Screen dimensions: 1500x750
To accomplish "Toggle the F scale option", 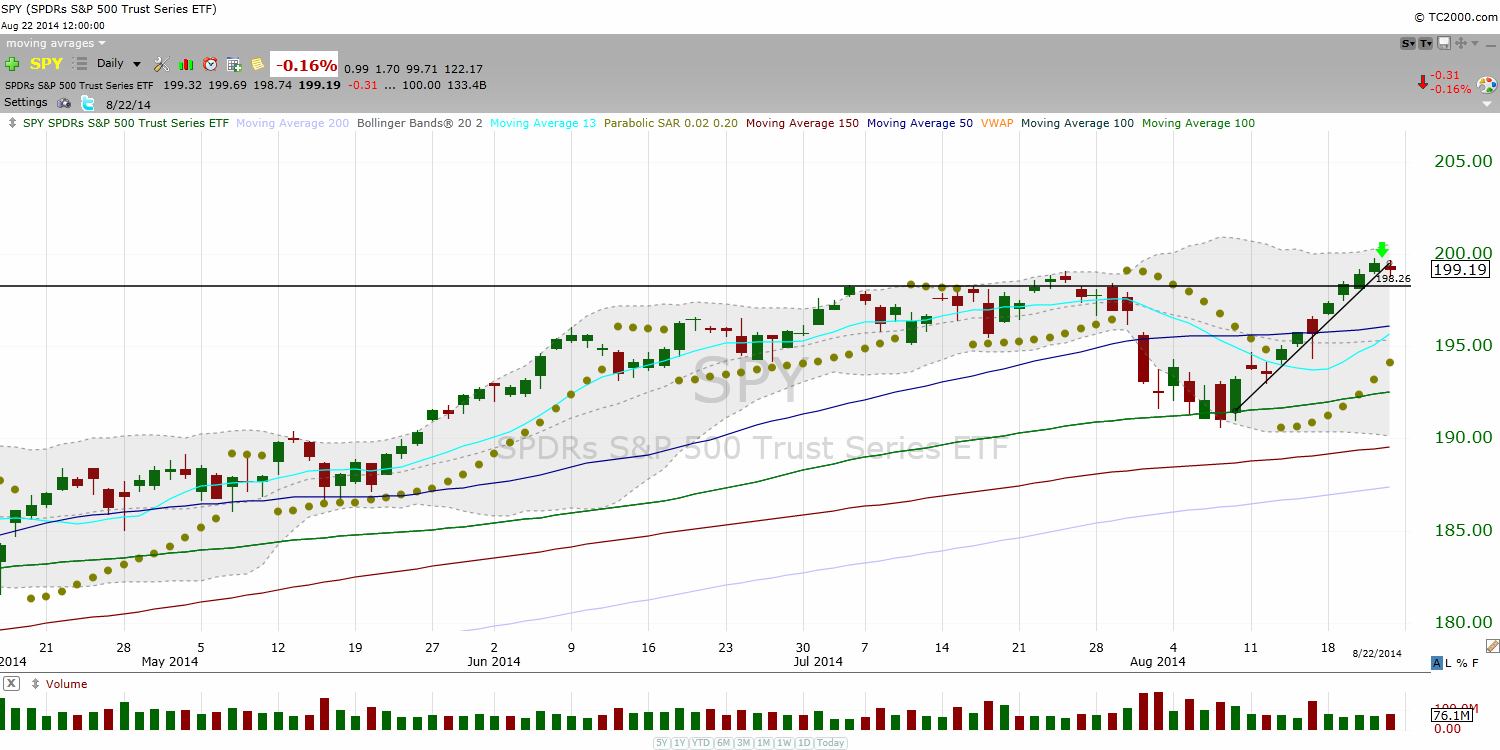I will [1475, 663].
